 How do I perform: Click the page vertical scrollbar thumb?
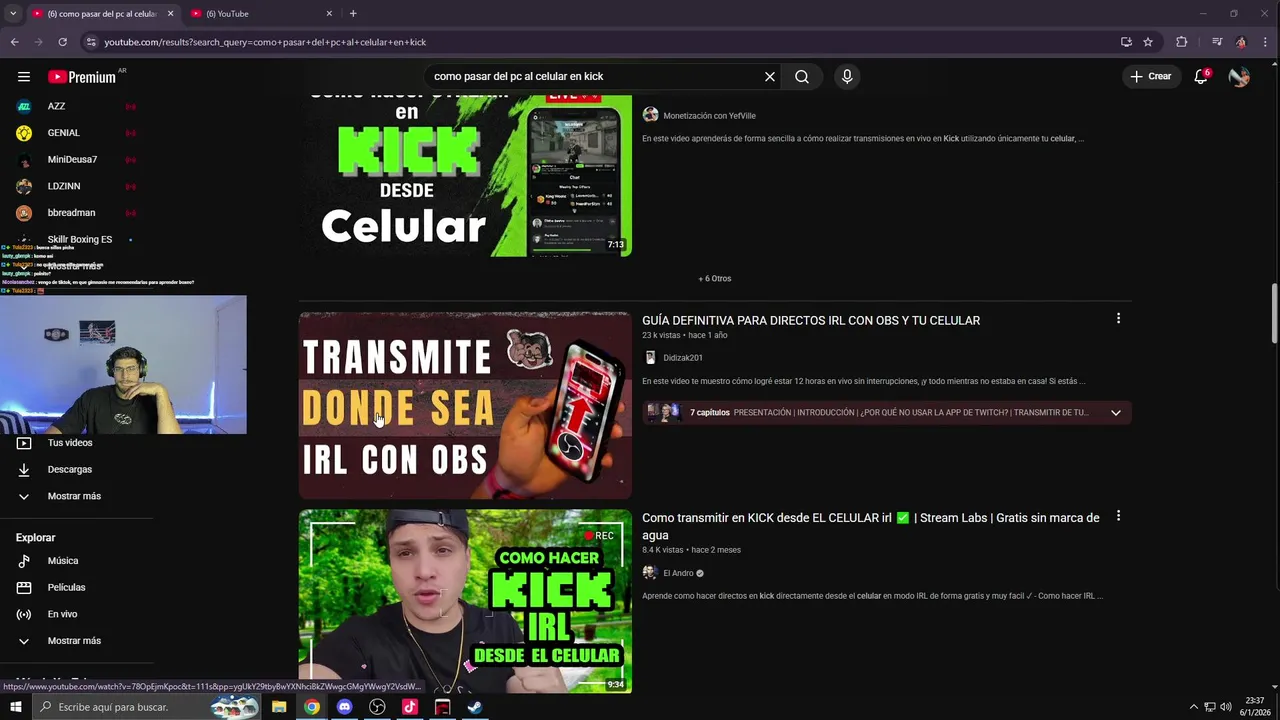pyautogui.click(x=1274, y=314)
